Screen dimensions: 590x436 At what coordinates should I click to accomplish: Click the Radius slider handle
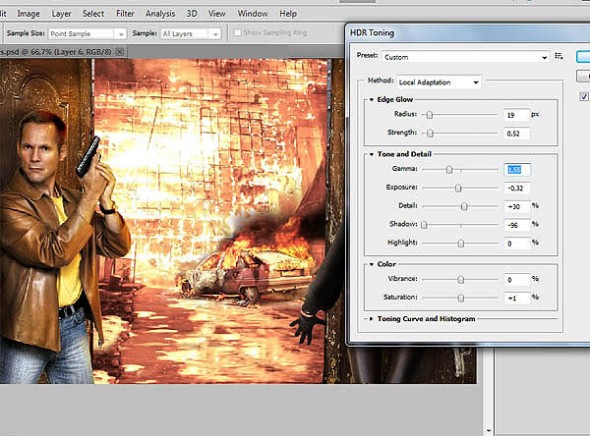pos(429,115)
